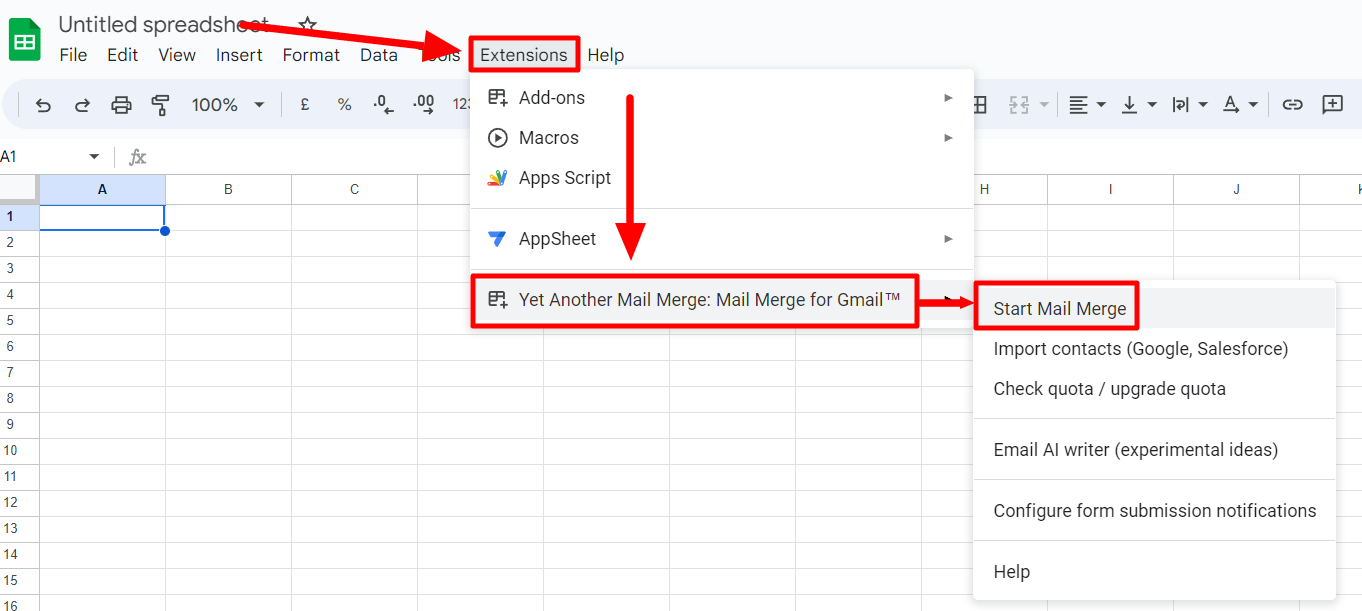Click the Print icon
This screenshot has height=611, width=1362.
(121, 105)
